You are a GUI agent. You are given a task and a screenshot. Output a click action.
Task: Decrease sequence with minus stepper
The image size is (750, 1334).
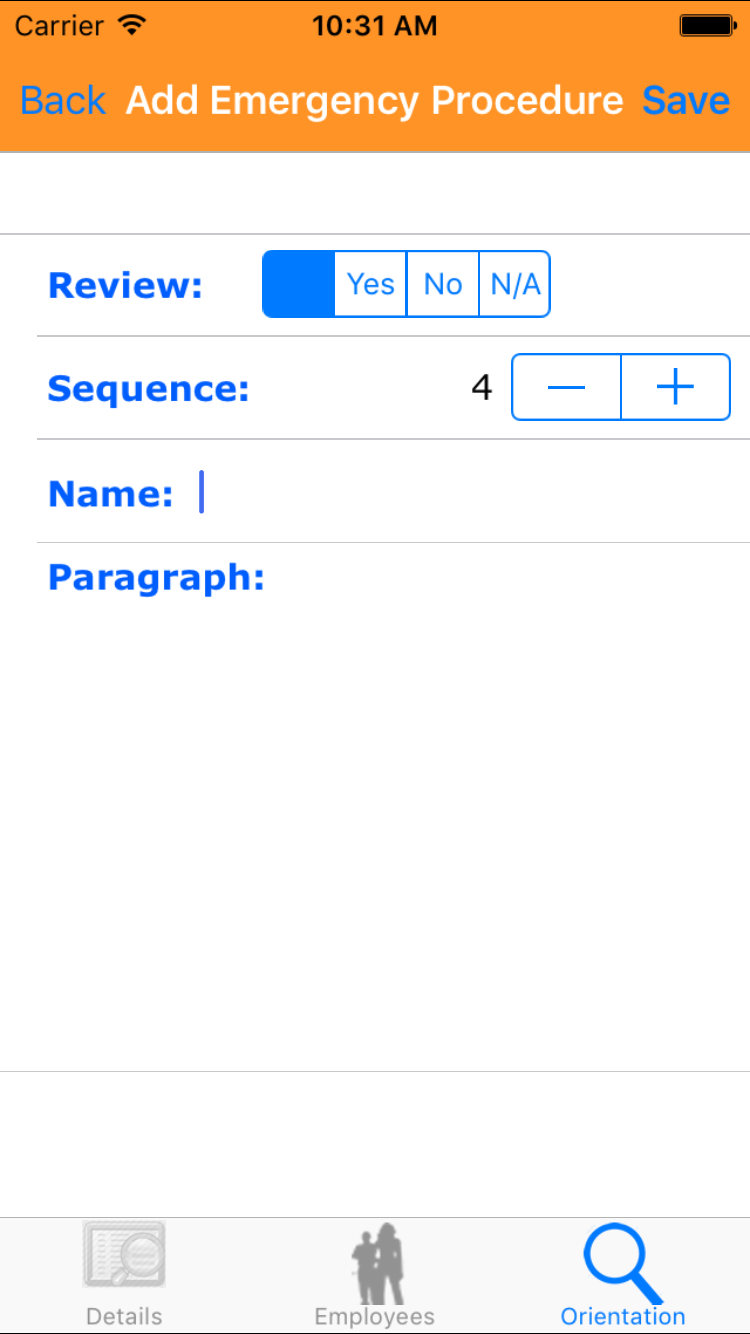tap(566, 387)
